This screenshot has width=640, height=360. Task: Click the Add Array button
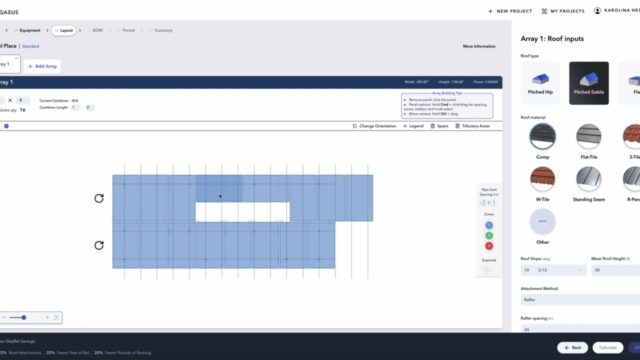(42, 66)
